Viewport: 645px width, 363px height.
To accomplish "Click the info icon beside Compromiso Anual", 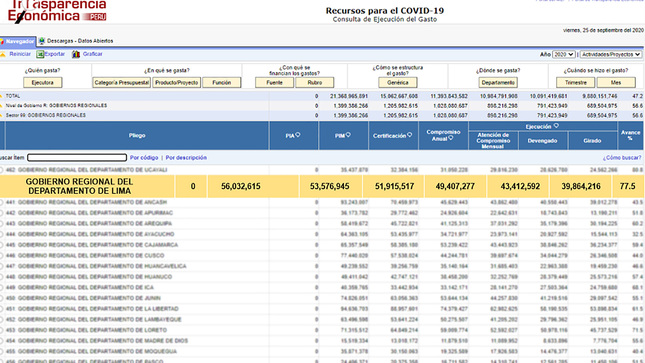I will point(450,138).
